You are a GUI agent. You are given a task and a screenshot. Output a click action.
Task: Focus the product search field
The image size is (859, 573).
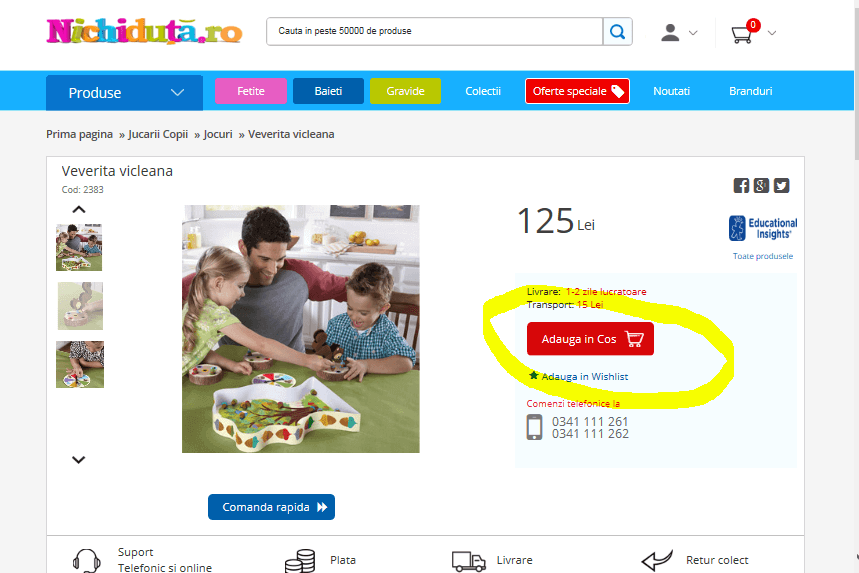[435, 31]
